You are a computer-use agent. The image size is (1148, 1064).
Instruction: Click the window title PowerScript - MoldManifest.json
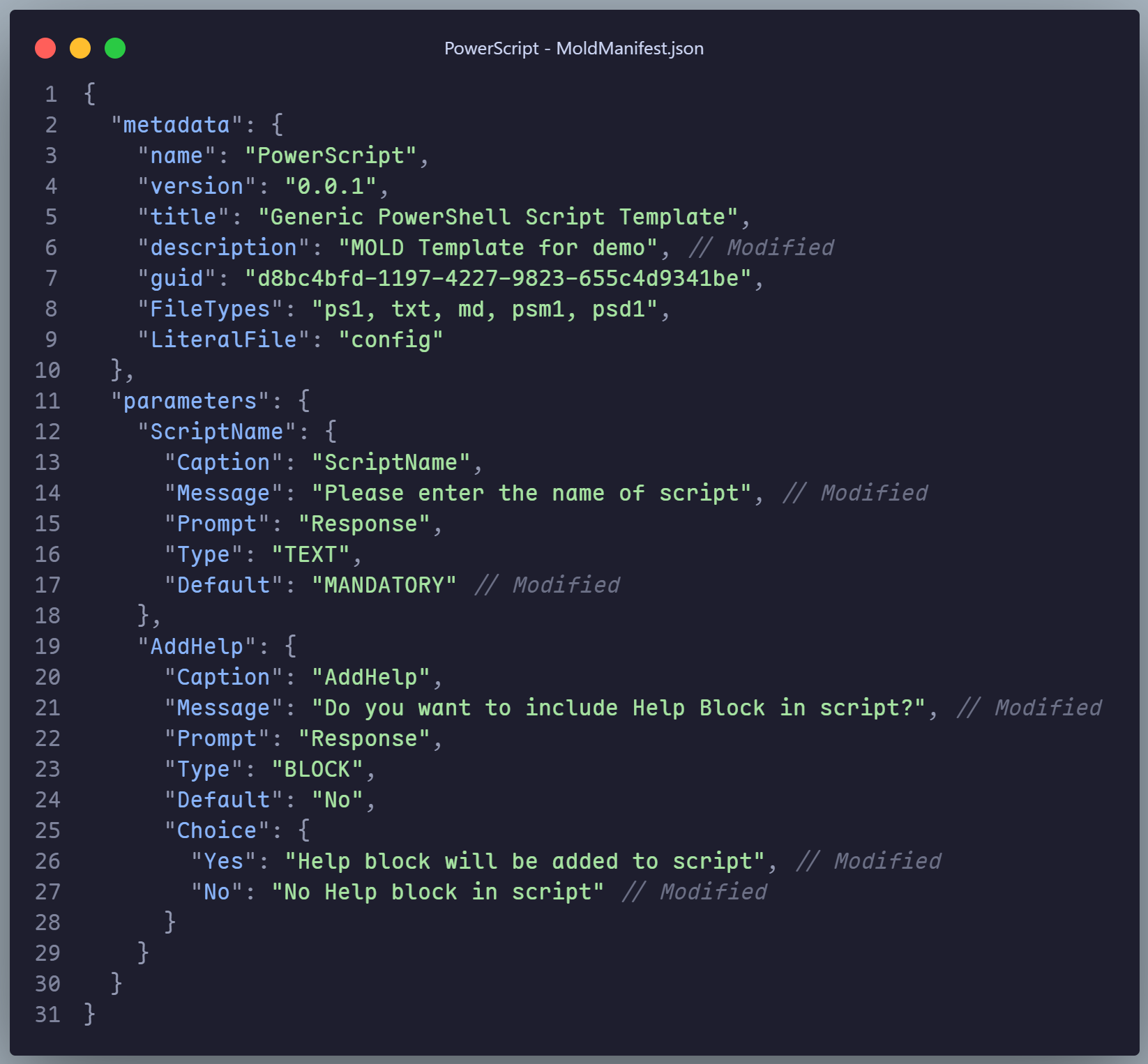(574, 48)
